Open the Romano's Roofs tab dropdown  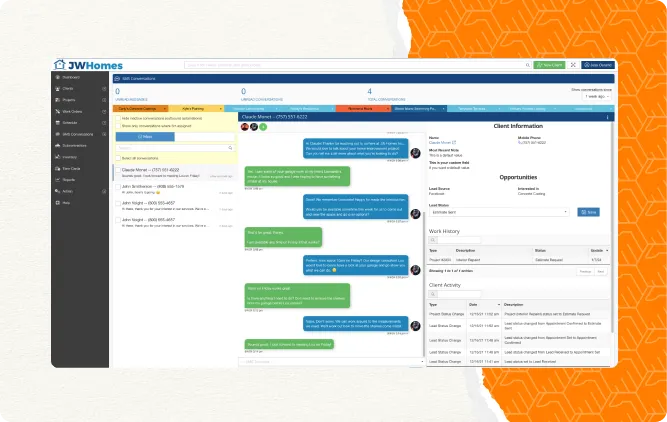(388, 109)
